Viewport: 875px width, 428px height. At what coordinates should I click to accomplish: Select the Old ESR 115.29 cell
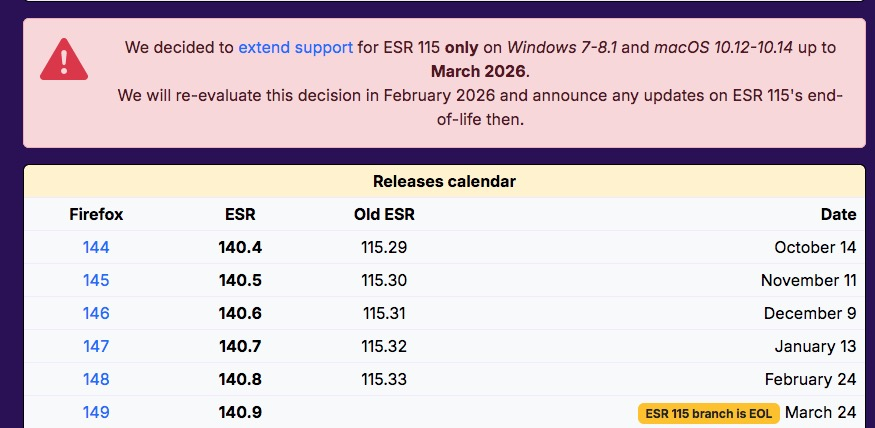(384, 247)
